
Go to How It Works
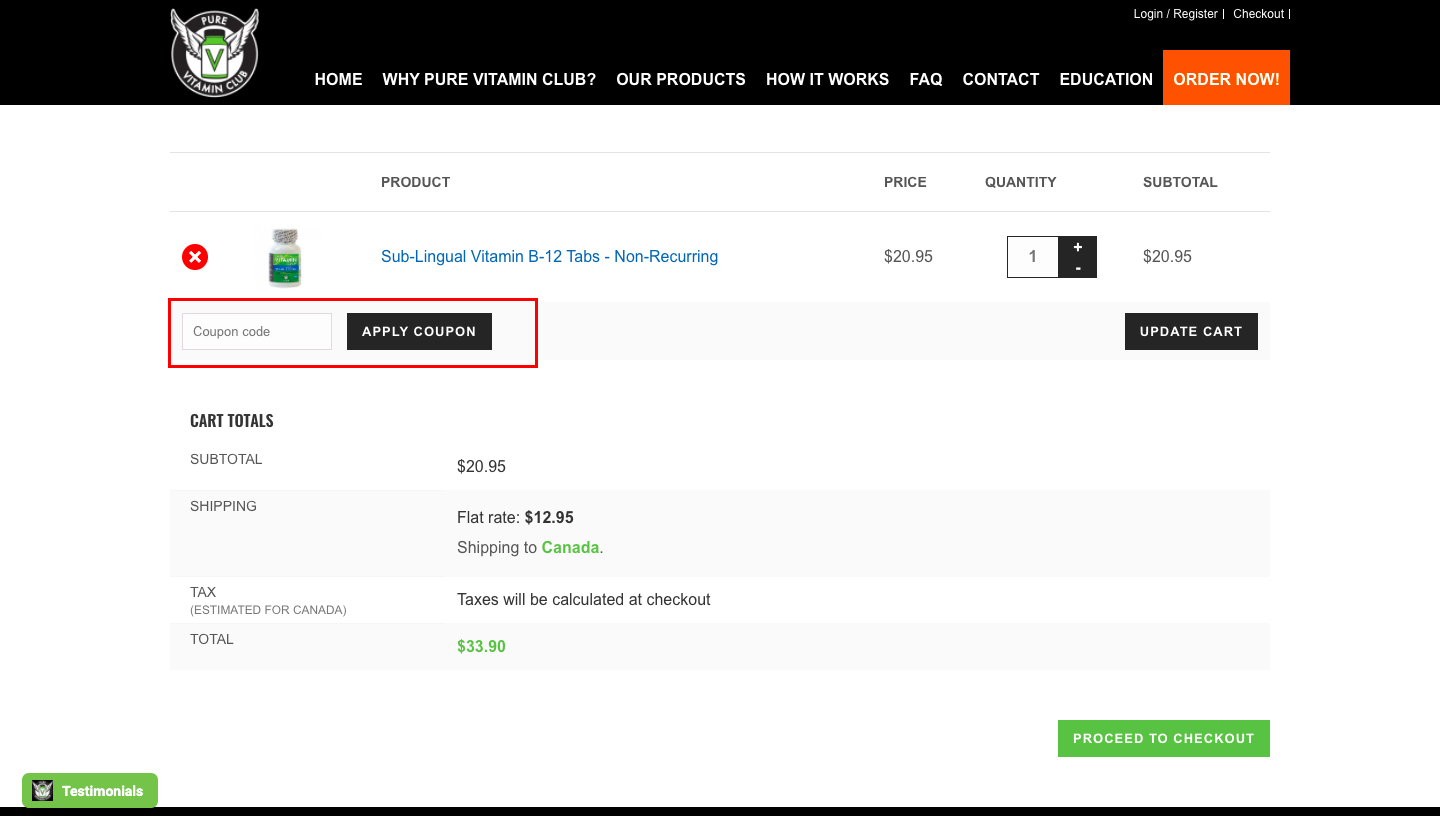click(827, 79)
